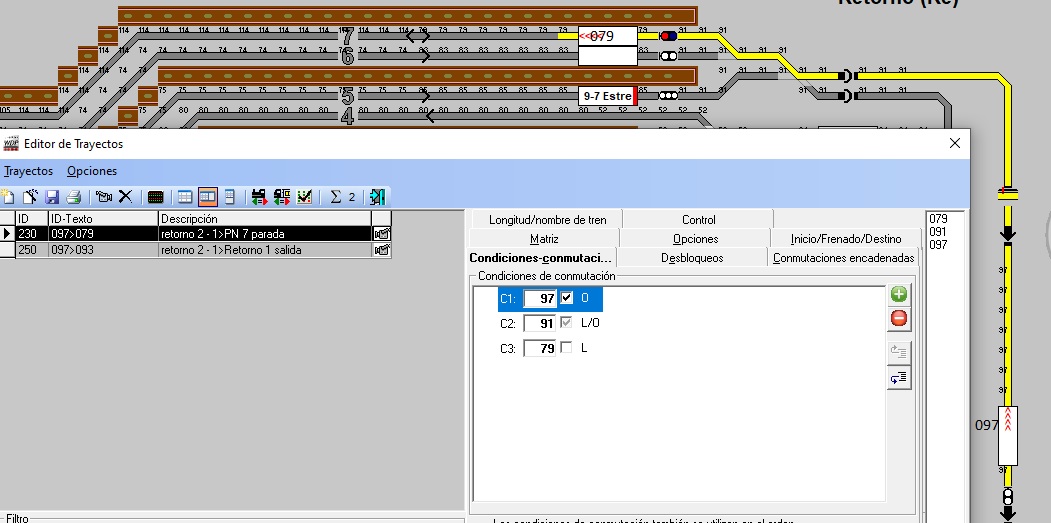Click the signal next to track 6 block
This screenshot has width=1051, height=523.
pyautogui.click(x=669, y=56)
